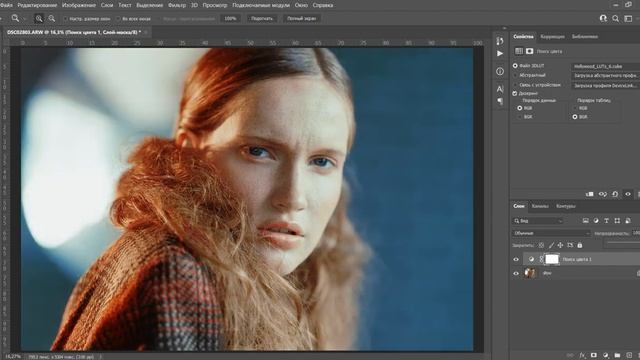Filter layers by pixel layer icon

click(586, 221)
